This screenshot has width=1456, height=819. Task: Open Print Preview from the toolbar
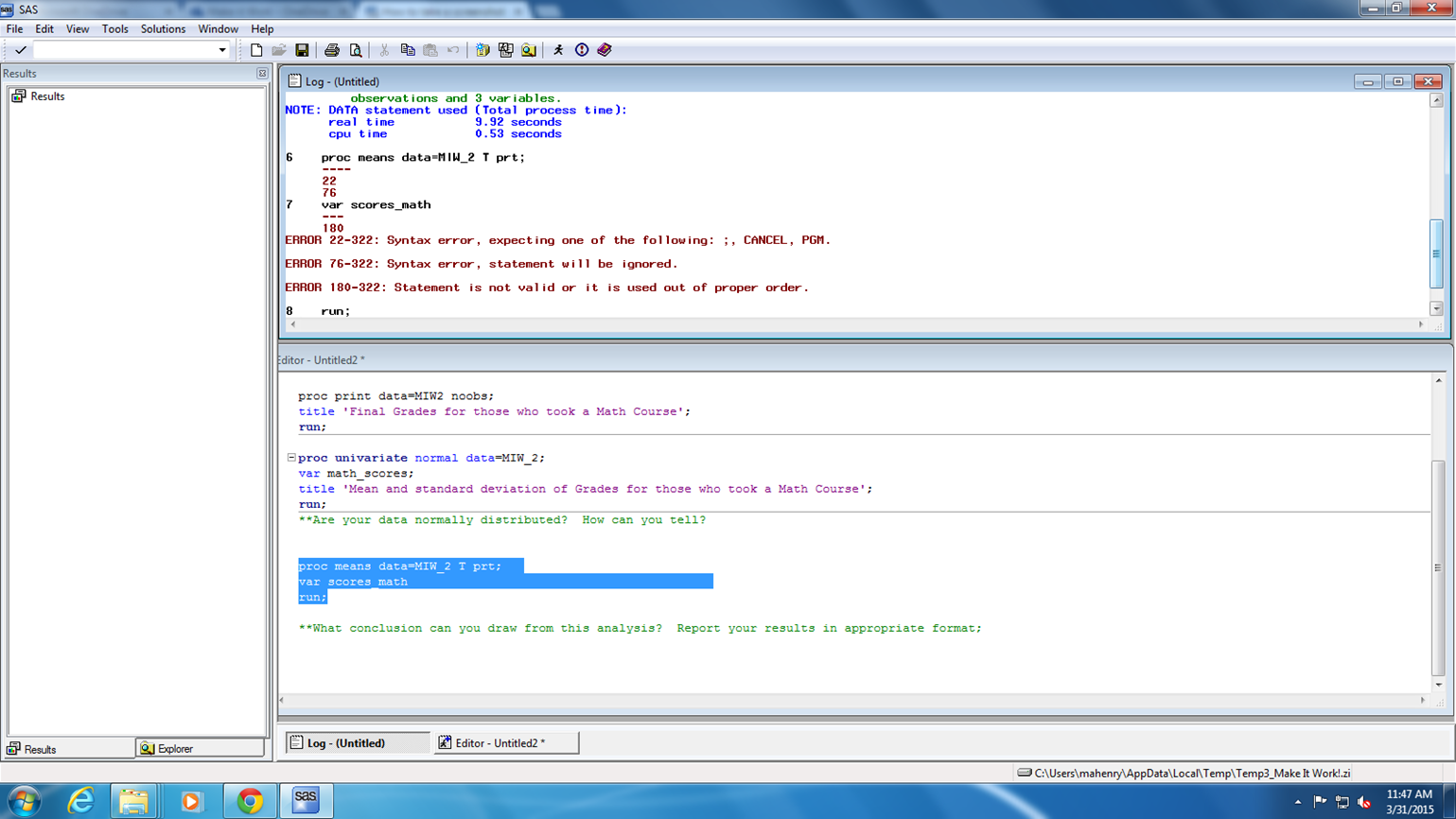pyautogui.click(x=356, y=50)
